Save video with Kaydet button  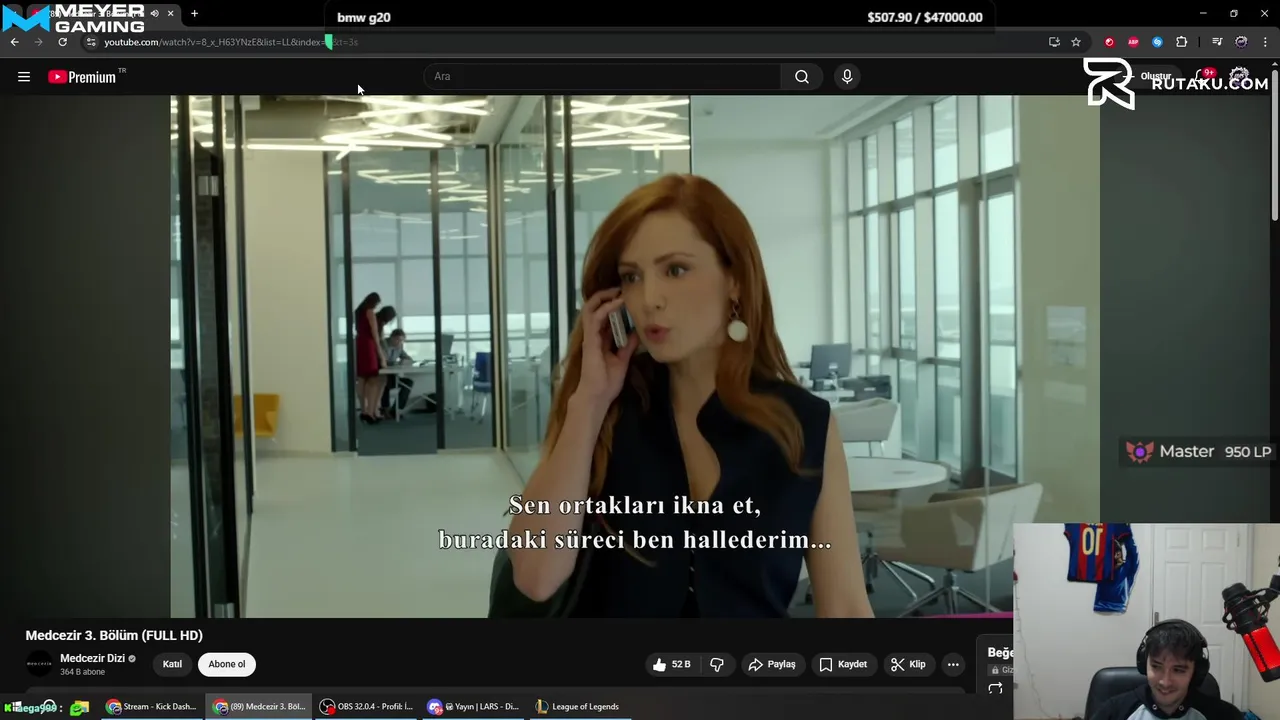[843, 664]
